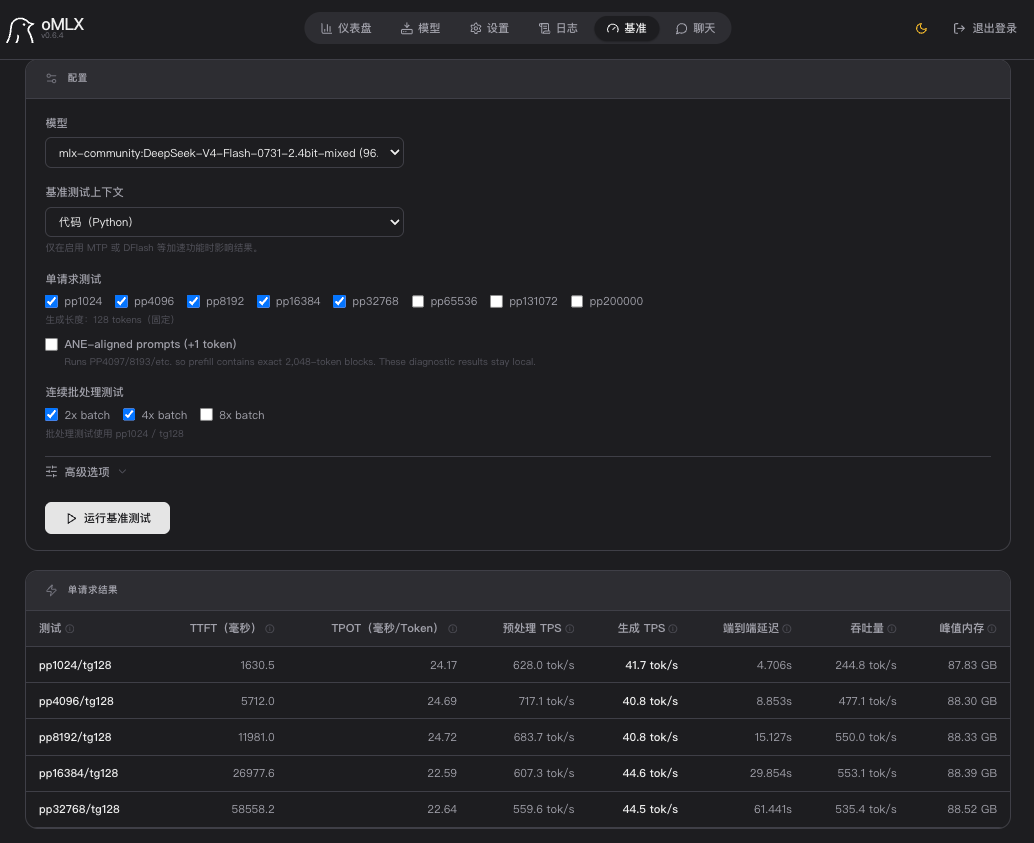Click info icon next to TTFT header
Viewport: 1034px width, 843px height.
click(270, 629)
